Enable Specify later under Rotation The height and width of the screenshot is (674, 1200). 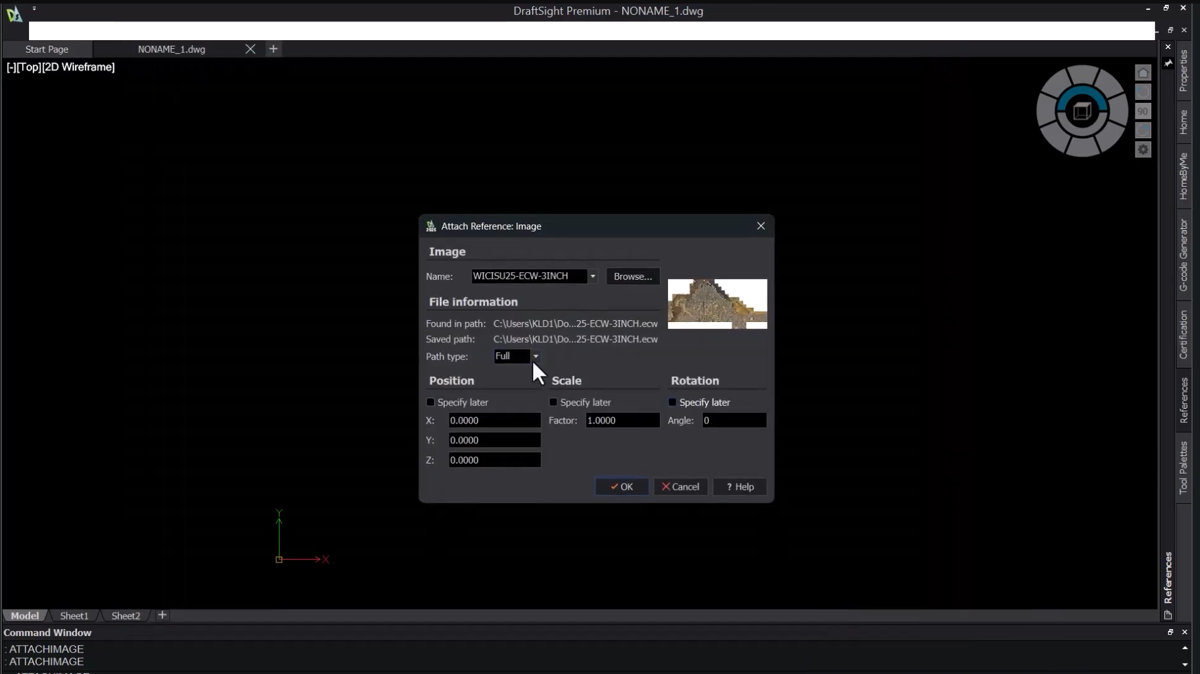point(672,402)
